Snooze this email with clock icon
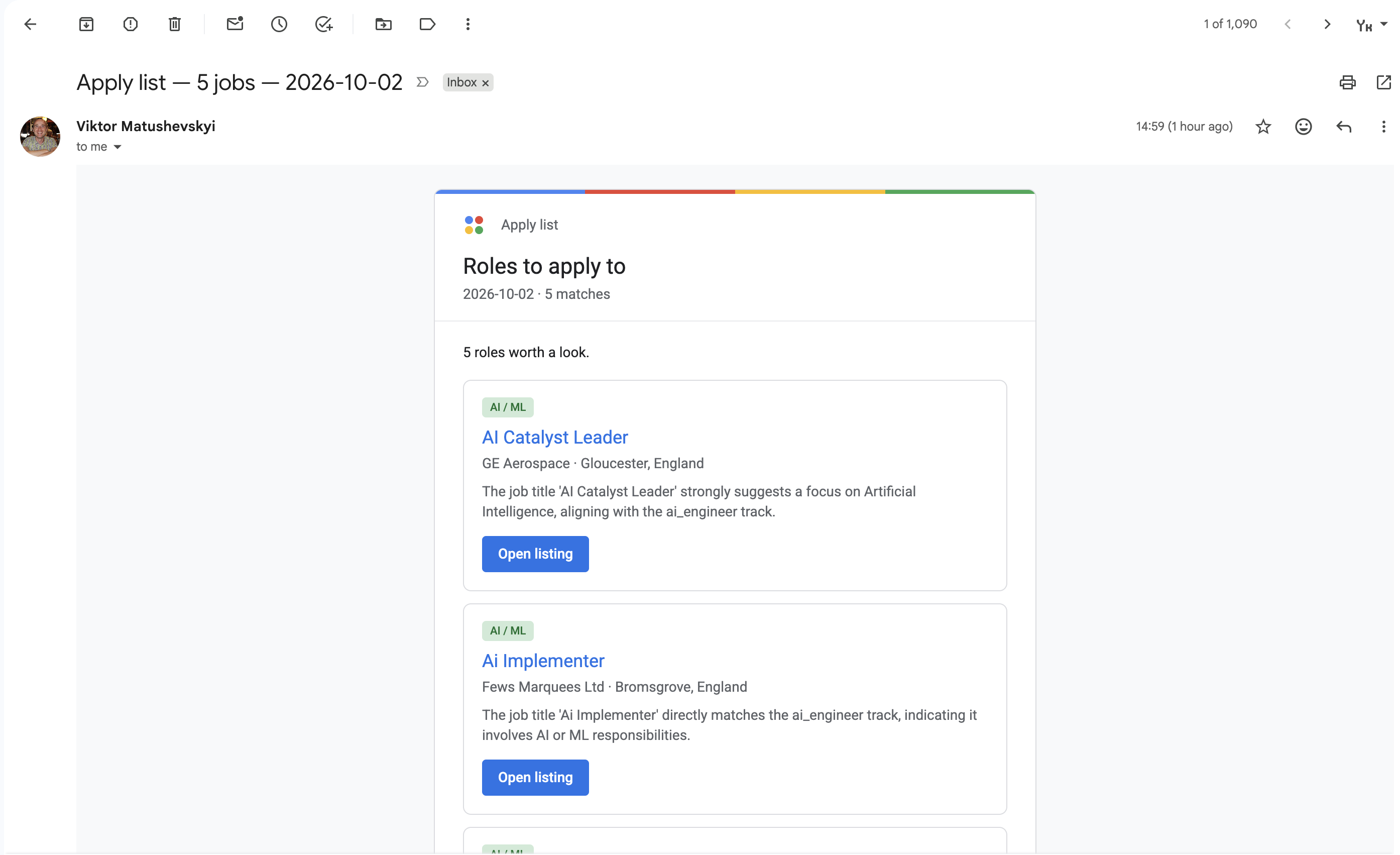This screenshot has height=855, width=1400. (279, 24)
